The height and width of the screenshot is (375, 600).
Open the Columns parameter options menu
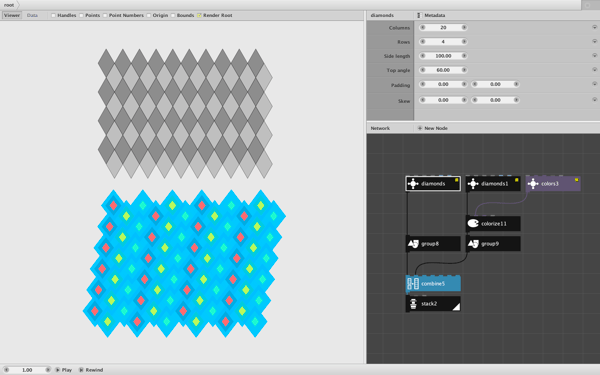pos(594,27)
